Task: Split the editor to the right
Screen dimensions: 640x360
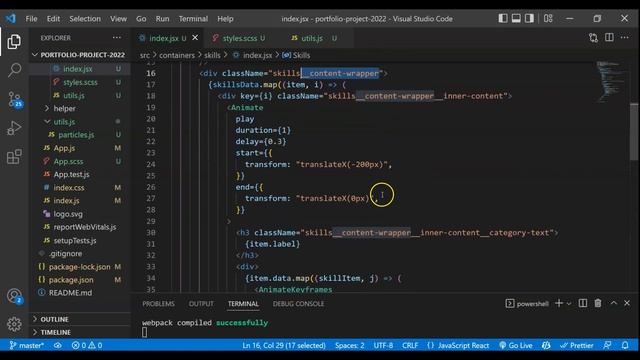Action: coord(609,38)
